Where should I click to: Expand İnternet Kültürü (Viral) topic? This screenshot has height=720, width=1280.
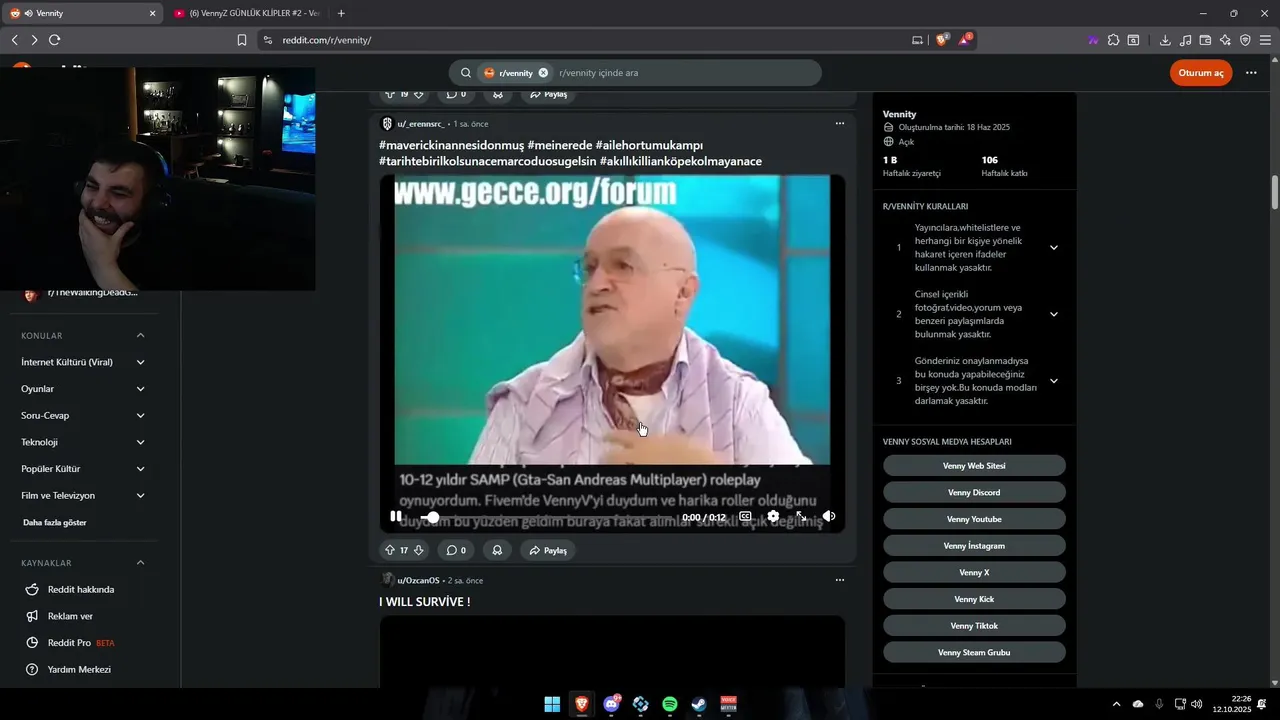140,362
